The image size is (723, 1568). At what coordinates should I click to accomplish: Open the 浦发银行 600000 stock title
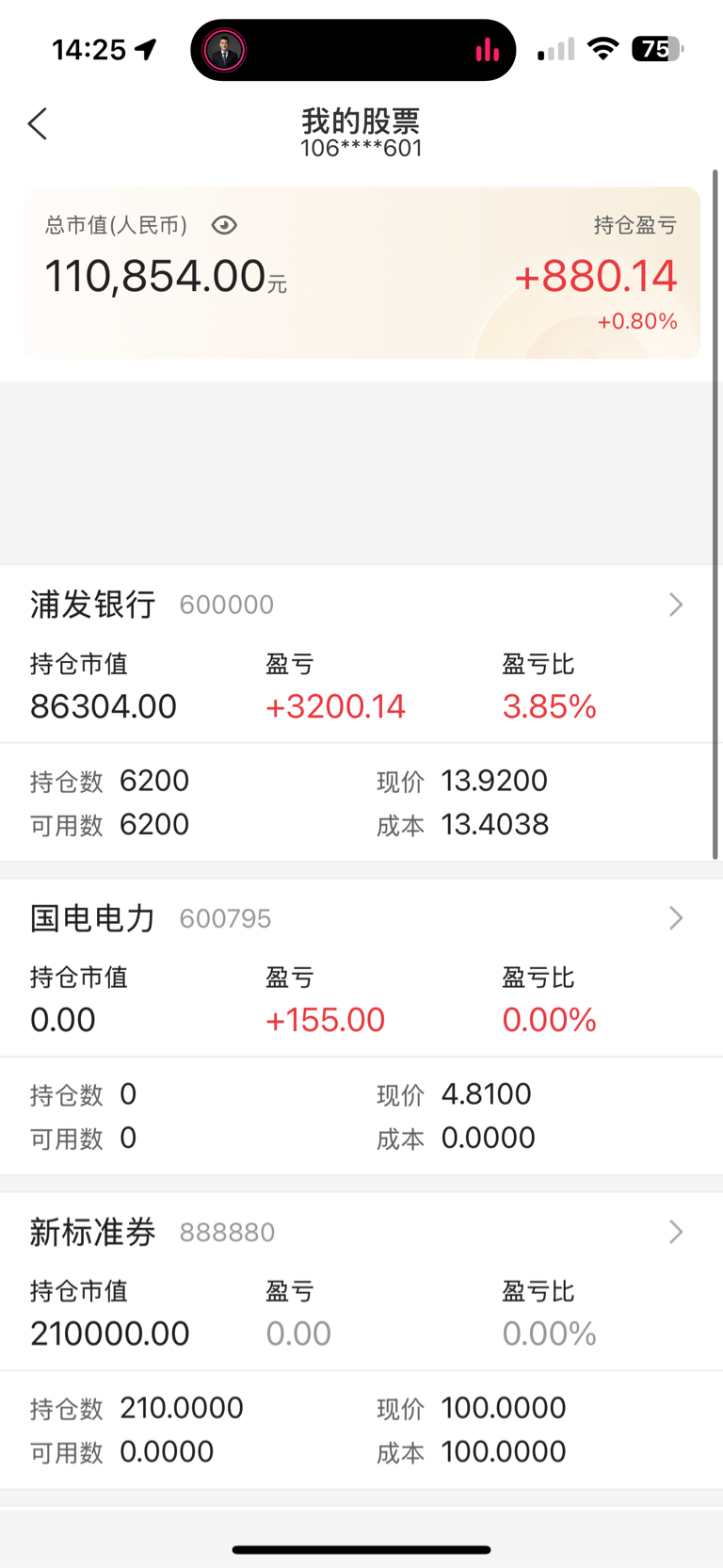click(x=153, y=605)
